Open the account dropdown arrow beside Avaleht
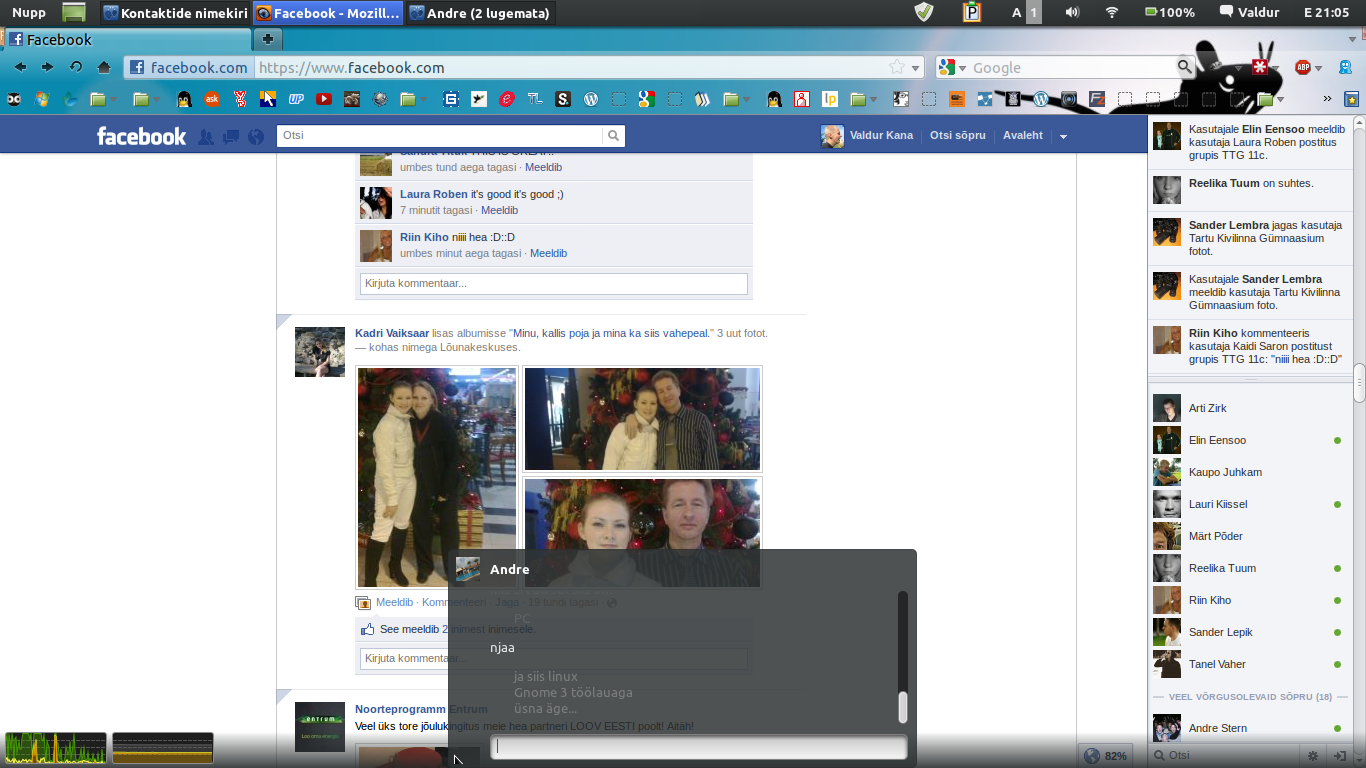The height and width of the screenshot is (768, 1366). (1063, 136)
